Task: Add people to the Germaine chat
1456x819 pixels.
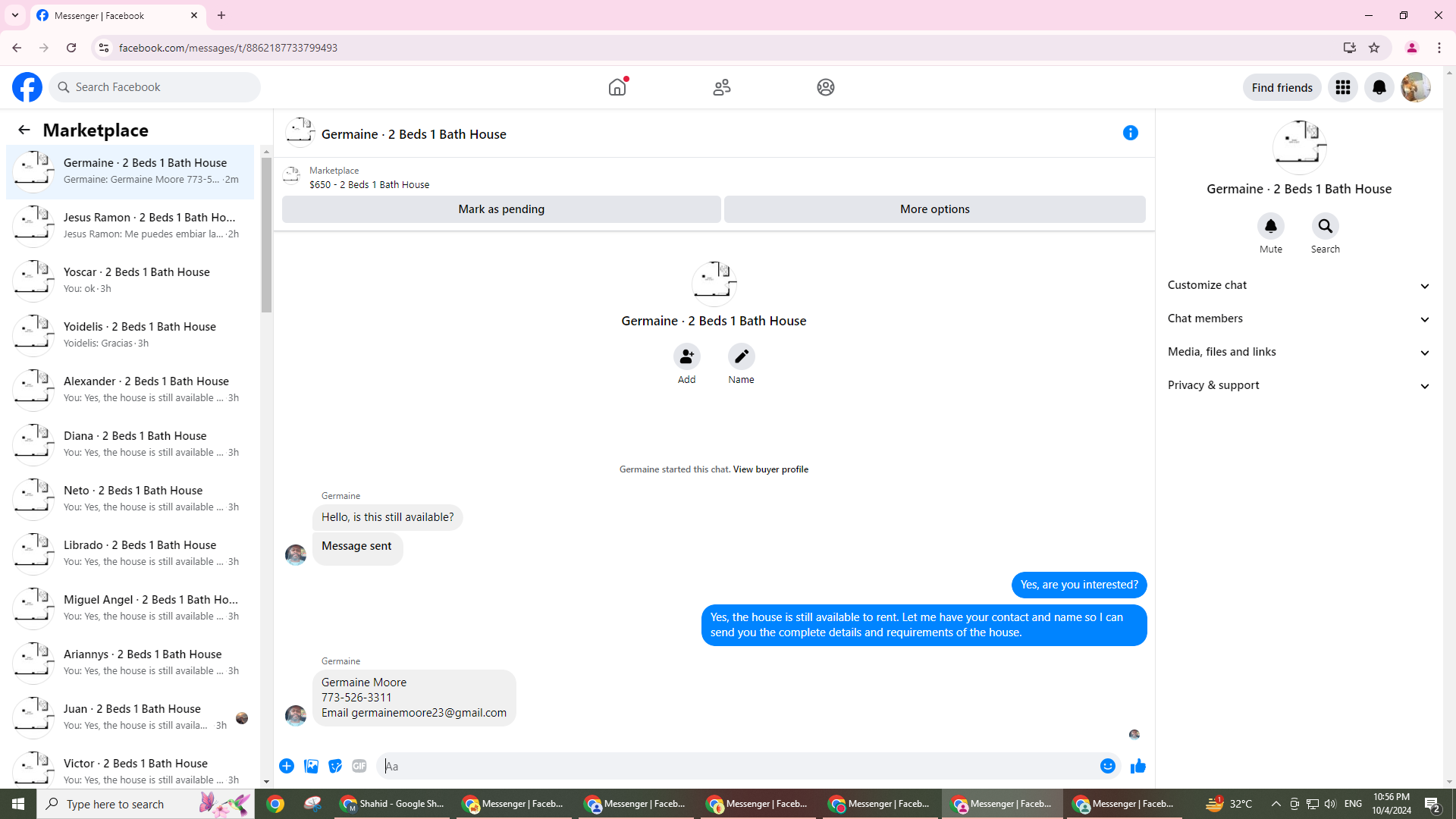Action: click(687, 356)
